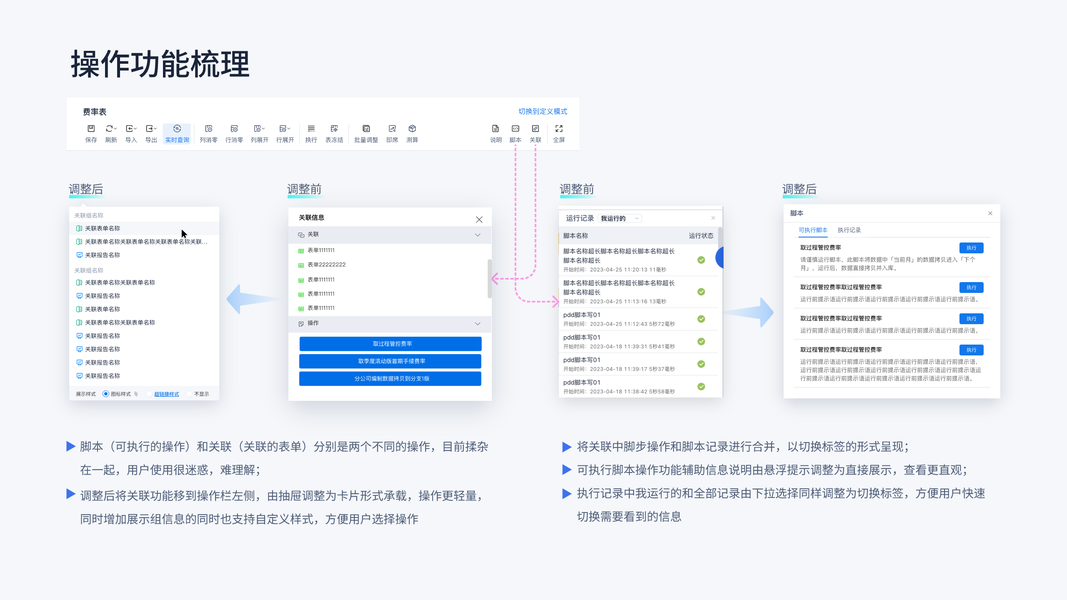The image size is (1067, 600).
Task: Click the 费率表 title text
Action: tap(95, 112)
